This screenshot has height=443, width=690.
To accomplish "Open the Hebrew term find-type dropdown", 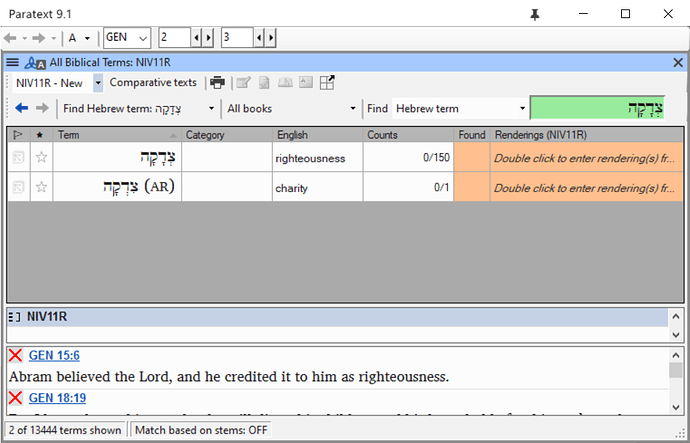I will 522,109.
